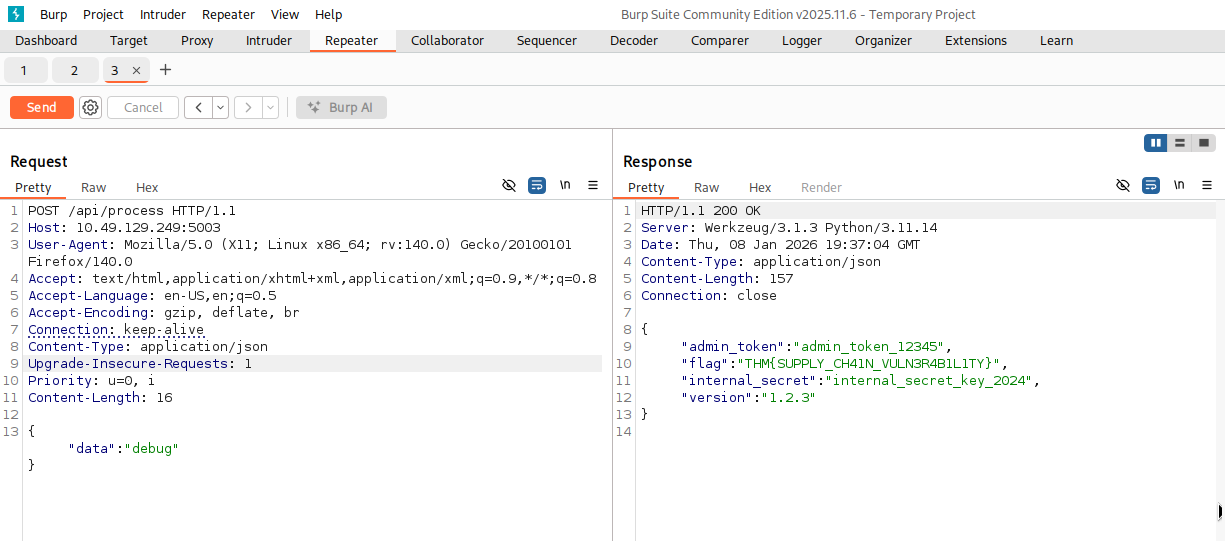Select the combined tabbed layout icon

1204,143
